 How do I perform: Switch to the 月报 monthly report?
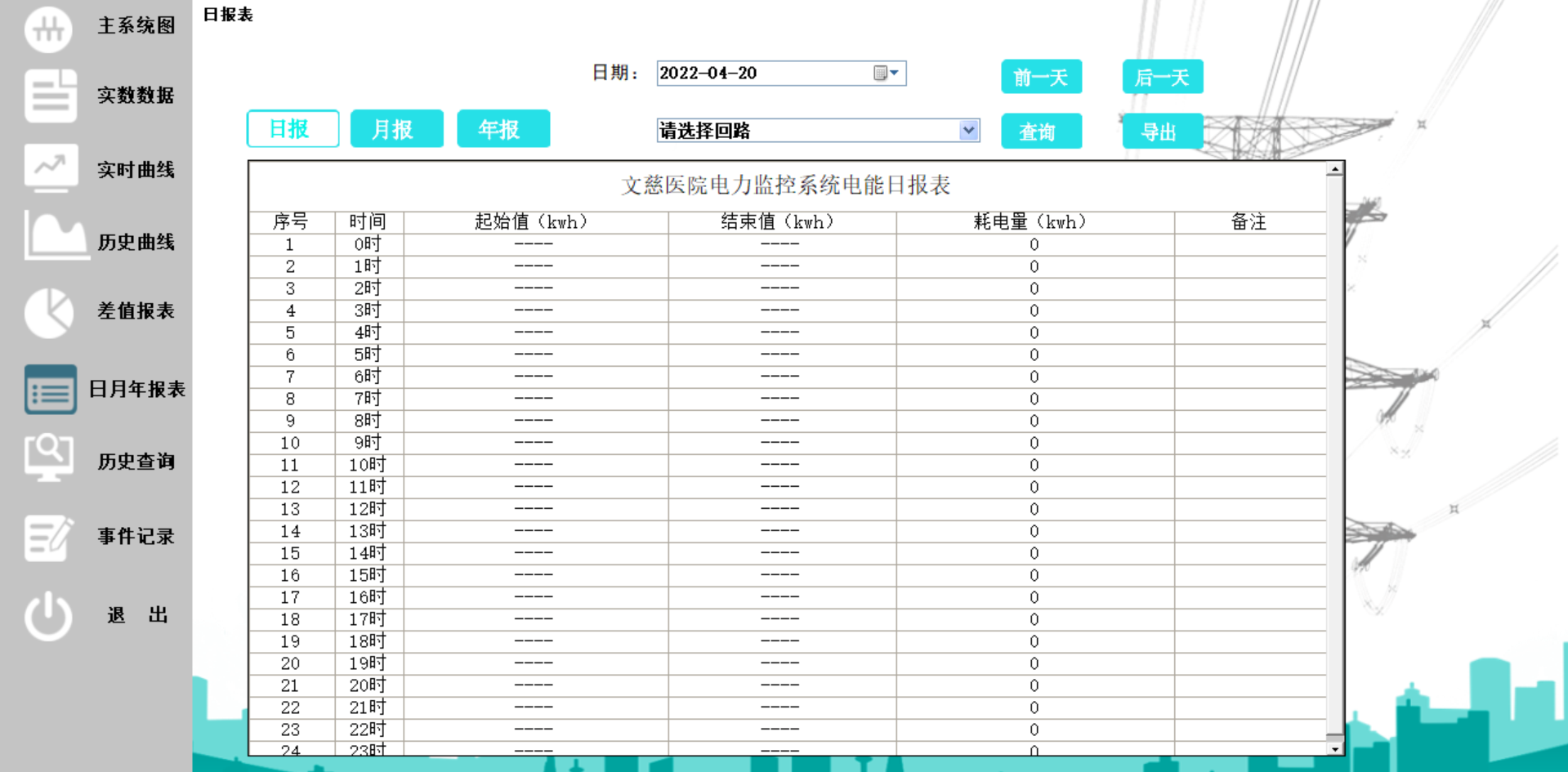397,128
